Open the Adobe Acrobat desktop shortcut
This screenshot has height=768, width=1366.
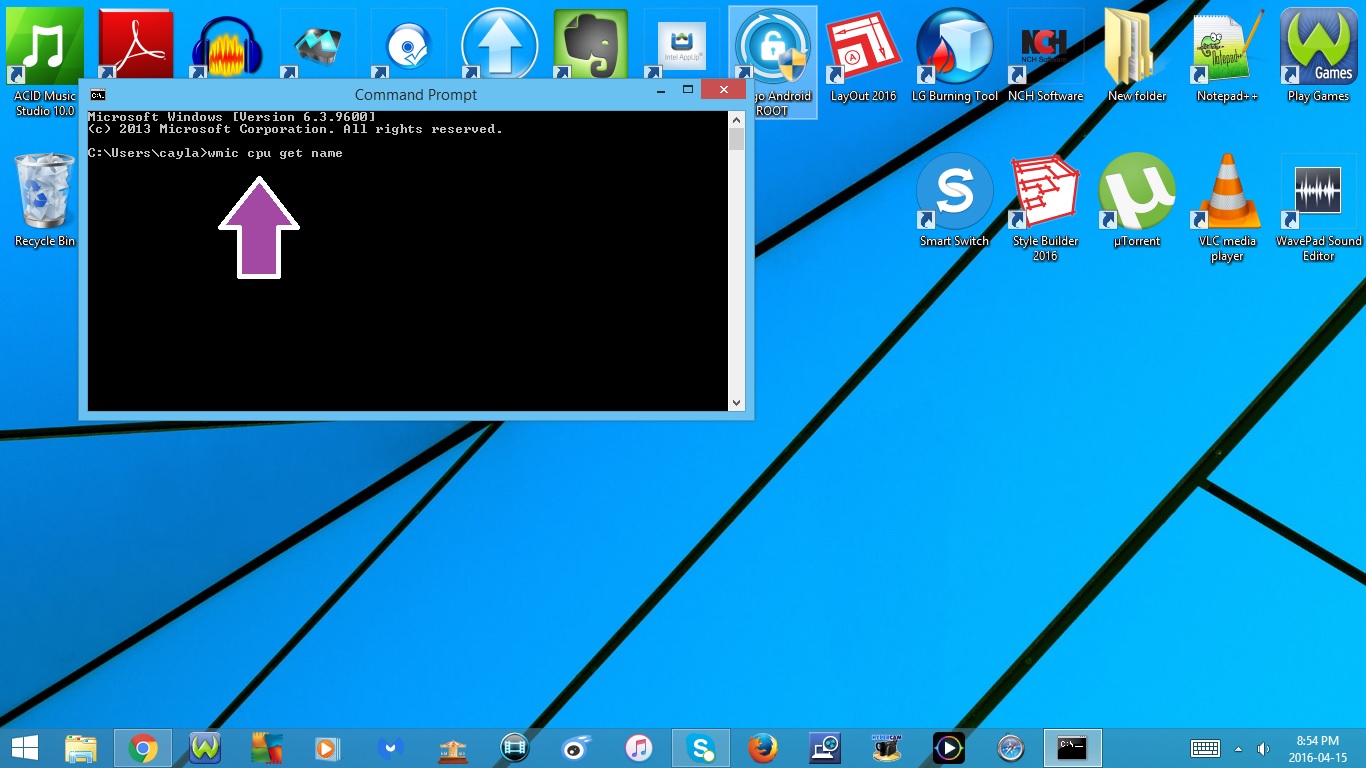tap(136, 45)
